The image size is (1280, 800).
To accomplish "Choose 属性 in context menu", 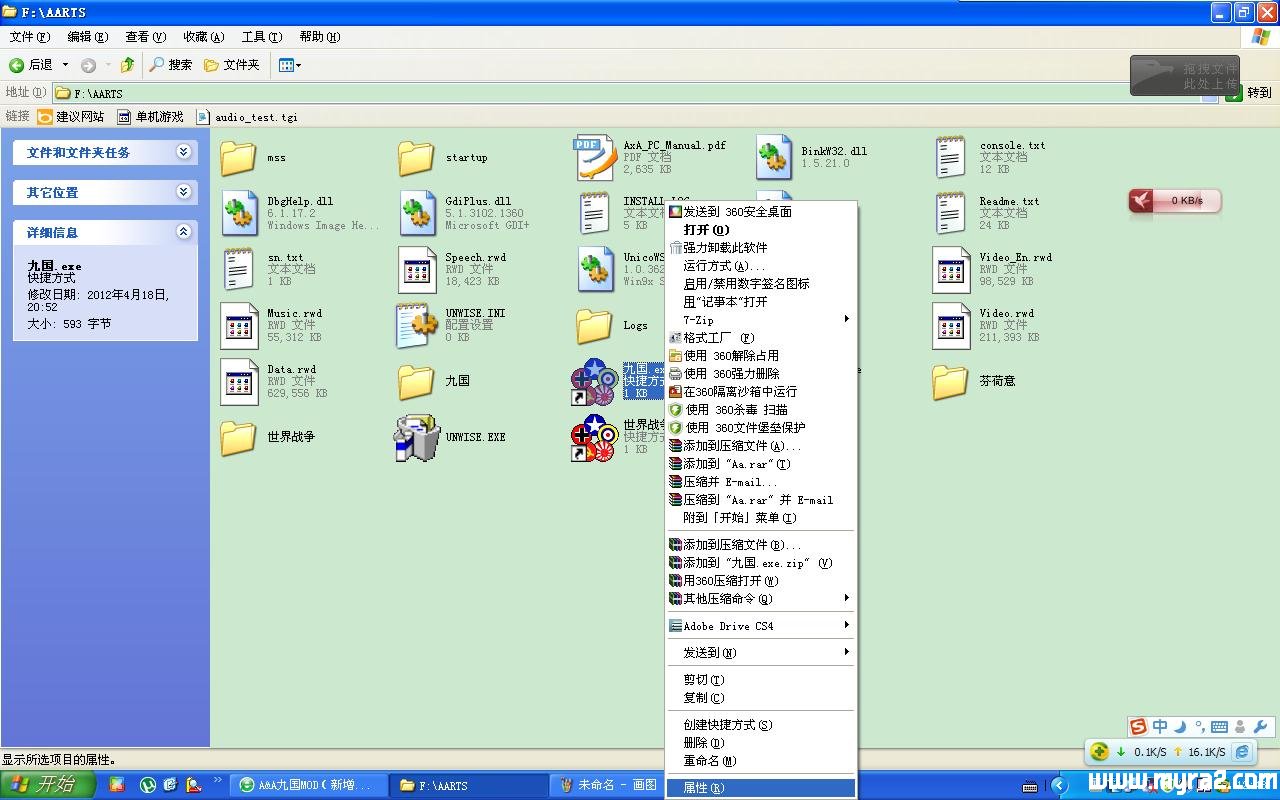I will 761,787.
